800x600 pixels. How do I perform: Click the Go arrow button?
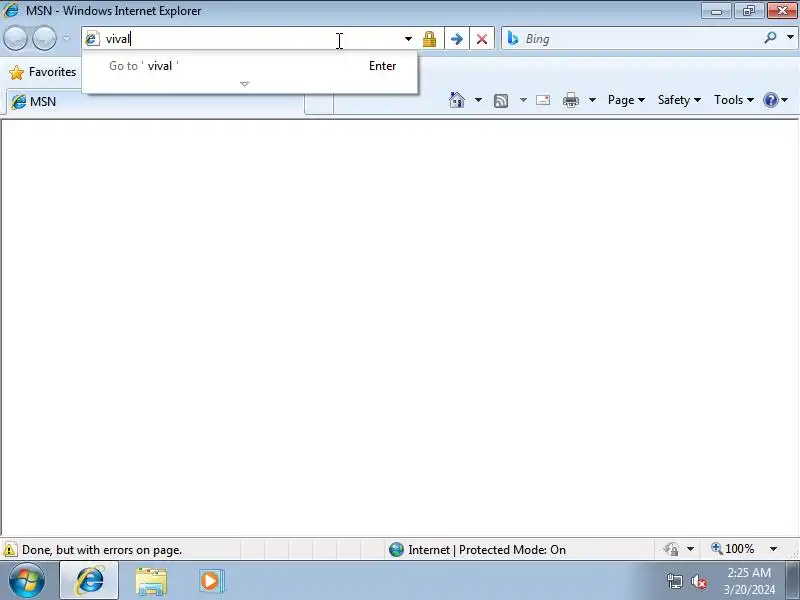pyautogui.click(x=457, y=39)
